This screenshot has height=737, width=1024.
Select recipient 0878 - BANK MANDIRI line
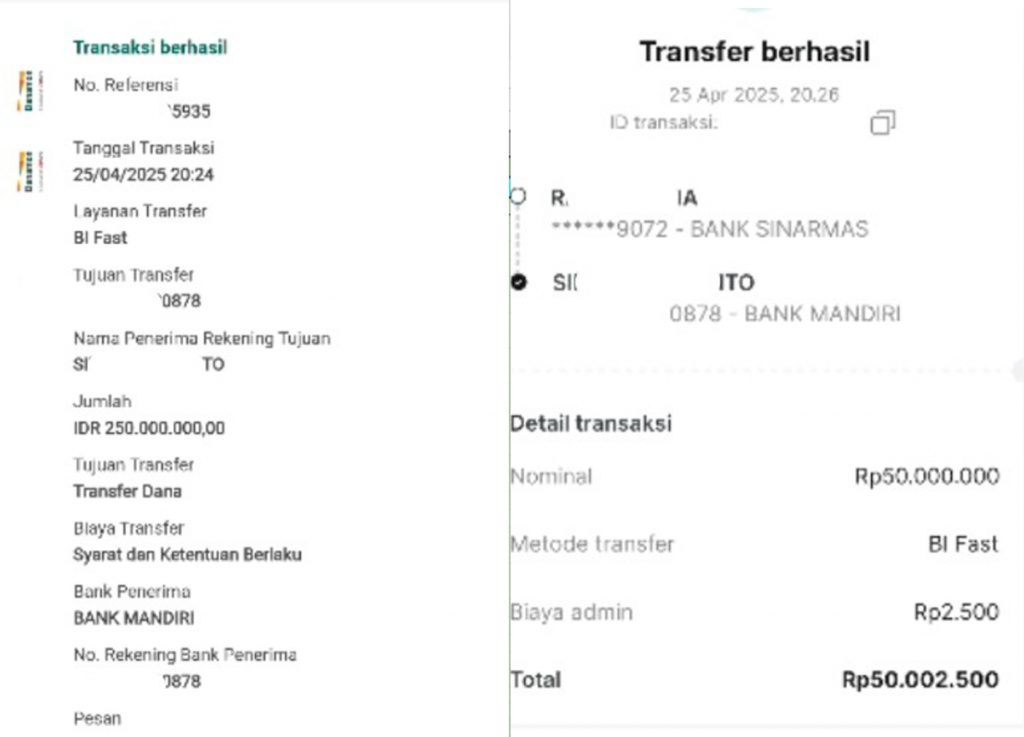click(x=785, y=313)
